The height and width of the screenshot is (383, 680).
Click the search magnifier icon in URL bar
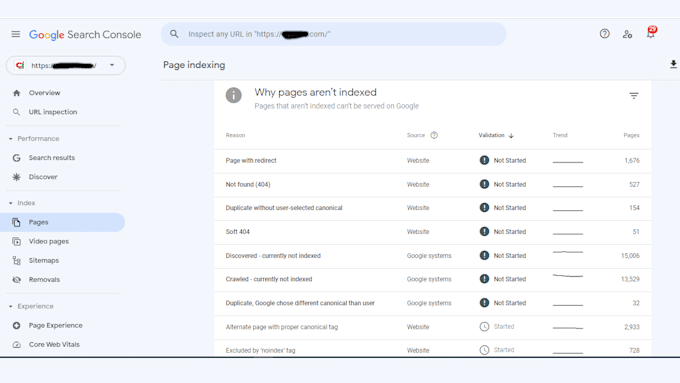click(174, 34)
